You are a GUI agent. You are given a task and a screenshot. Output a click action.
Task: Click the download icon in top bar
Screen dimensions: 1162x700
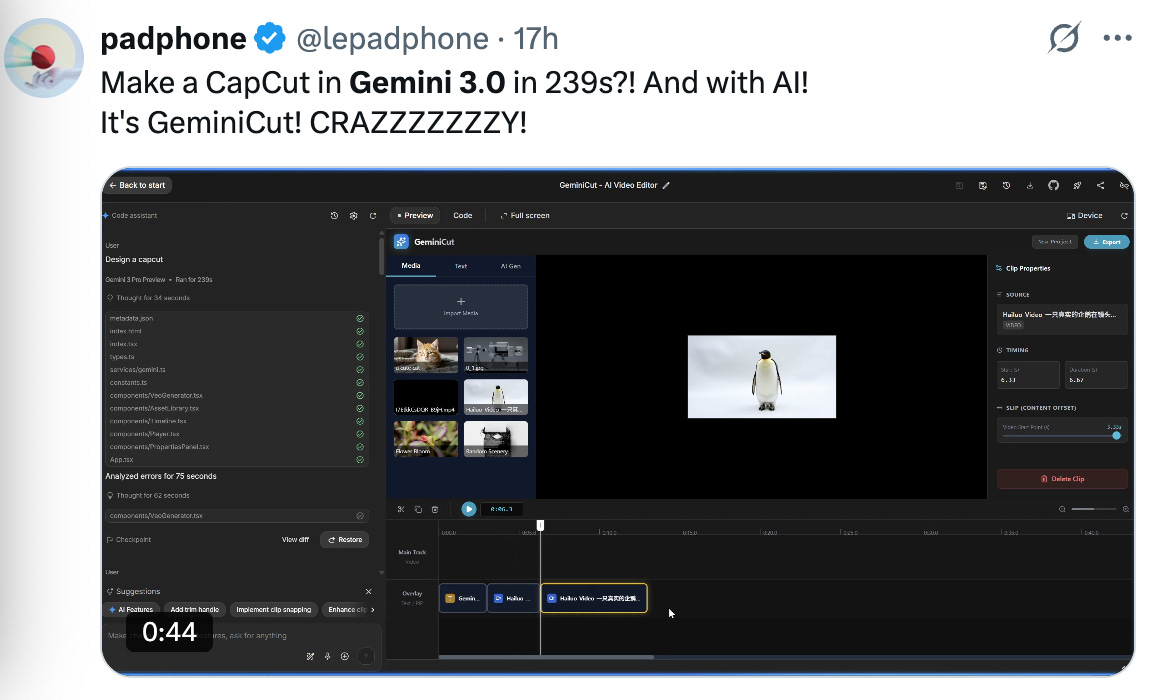[1029, 185]
